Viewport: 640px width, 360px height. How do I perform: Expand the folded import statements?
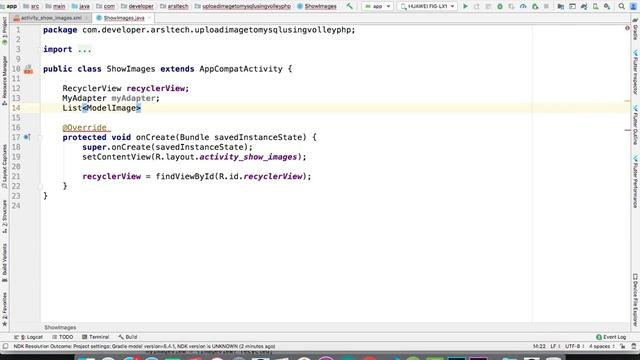(x=84, y=49)
